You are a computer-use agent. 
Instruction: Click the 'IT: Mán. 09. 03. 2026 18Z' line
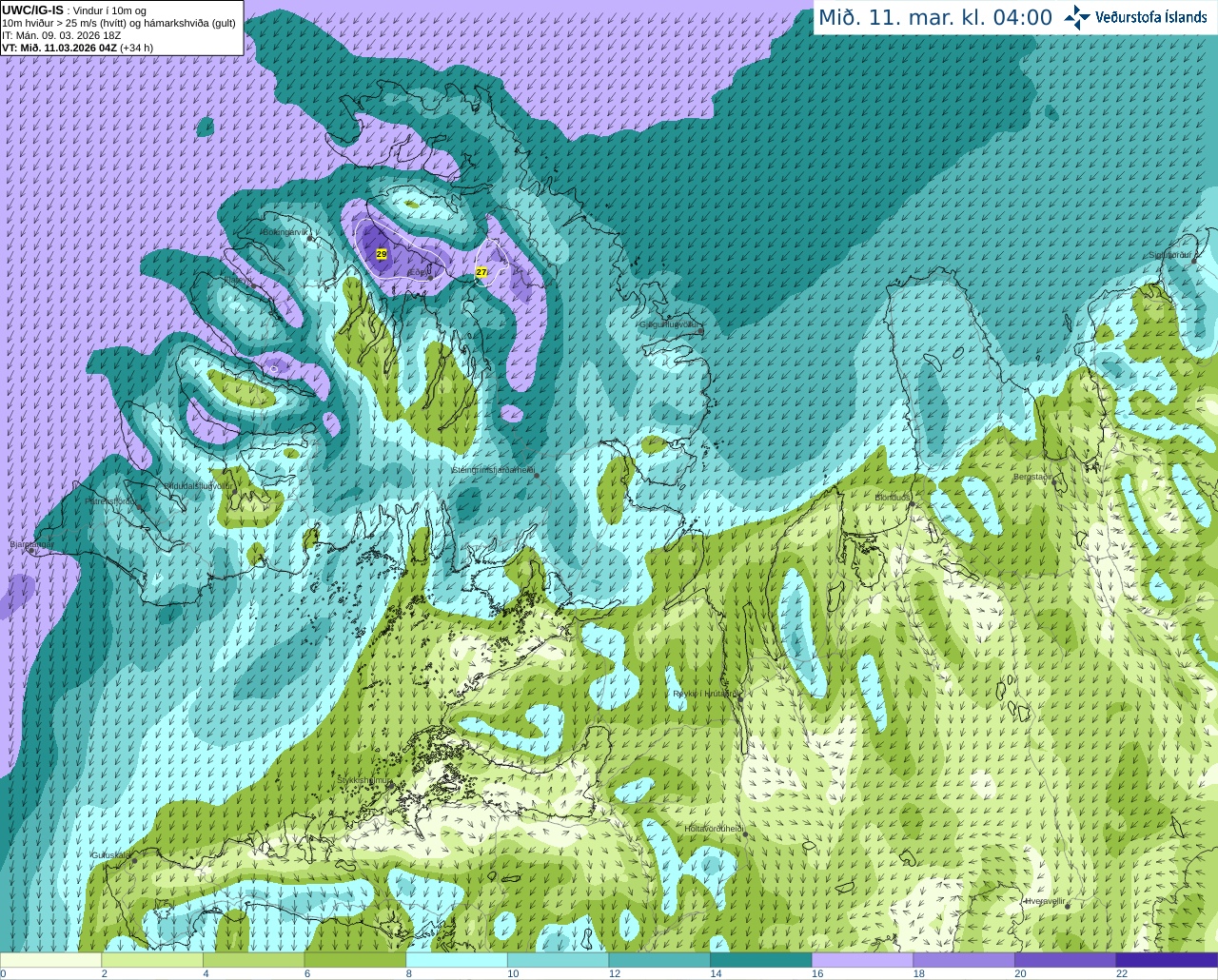pyautogui.click(x=62, y=35)
